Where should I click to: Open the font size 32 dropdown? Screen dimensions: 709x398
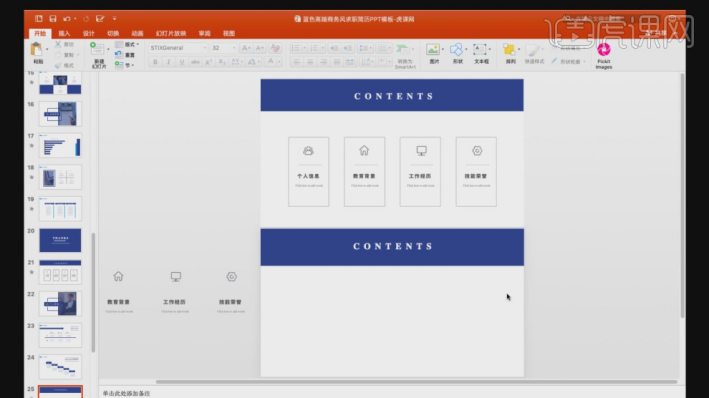coord(223,47)
